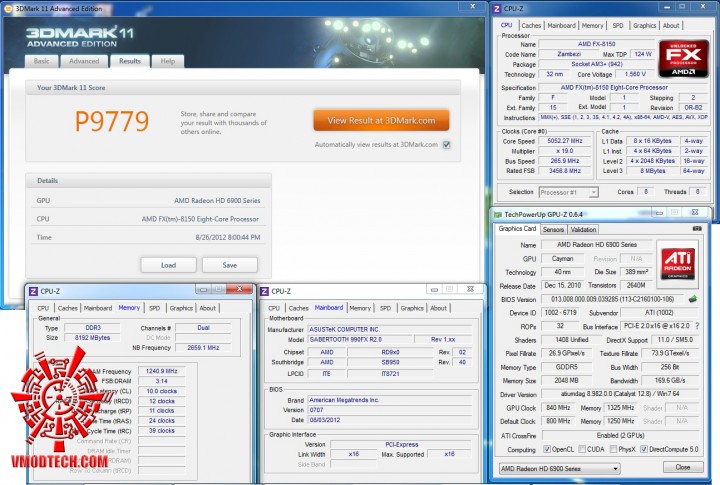Click the CPU-Z icon in the top-right CPU window title bar
Image resolution: width=720 pixels, height=485 pixels.
pyautogui.click(x=497, y=8)
